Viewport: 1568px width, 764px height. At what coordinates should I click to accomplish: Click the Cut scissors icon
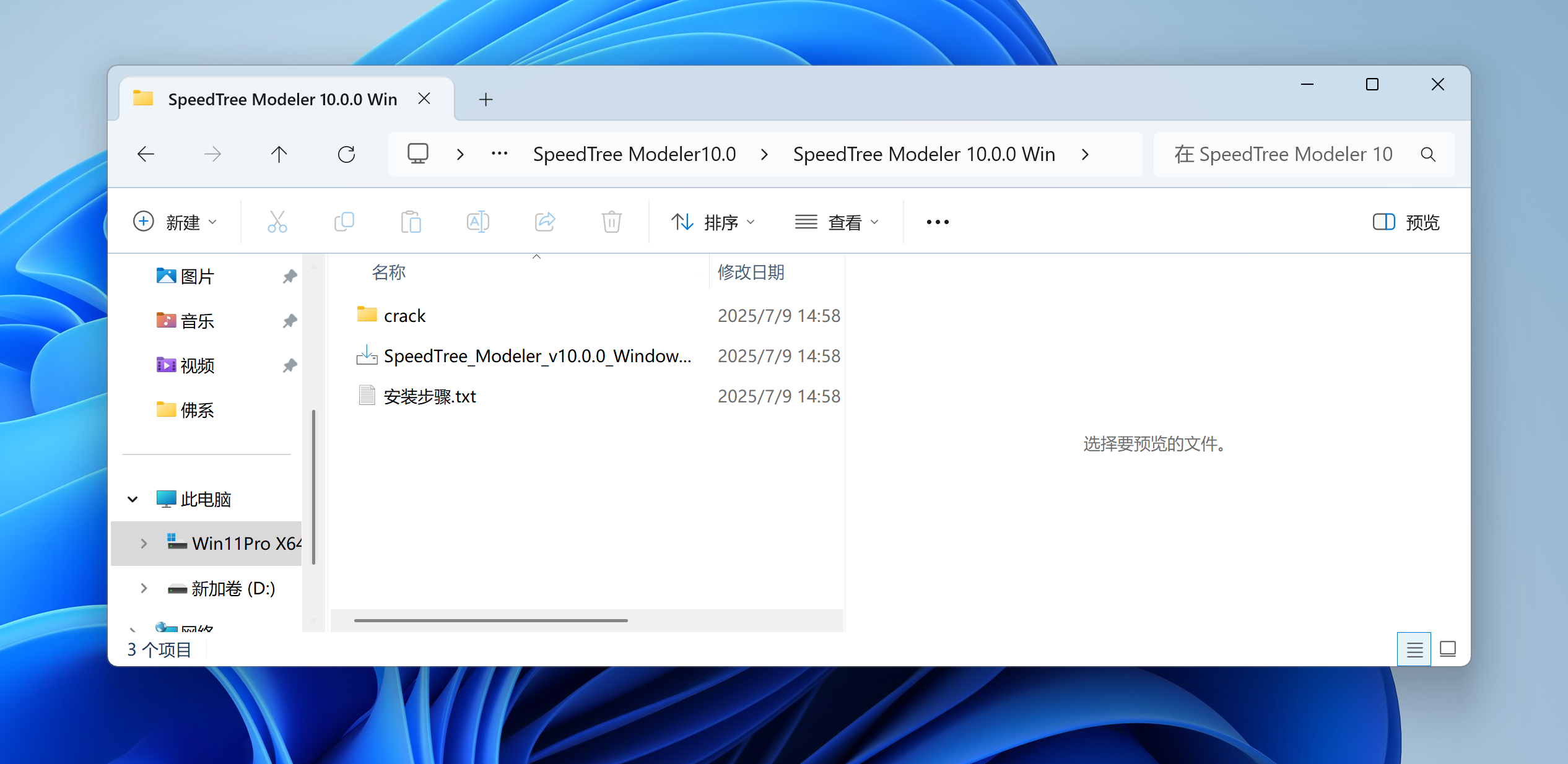tap(277, 222)
